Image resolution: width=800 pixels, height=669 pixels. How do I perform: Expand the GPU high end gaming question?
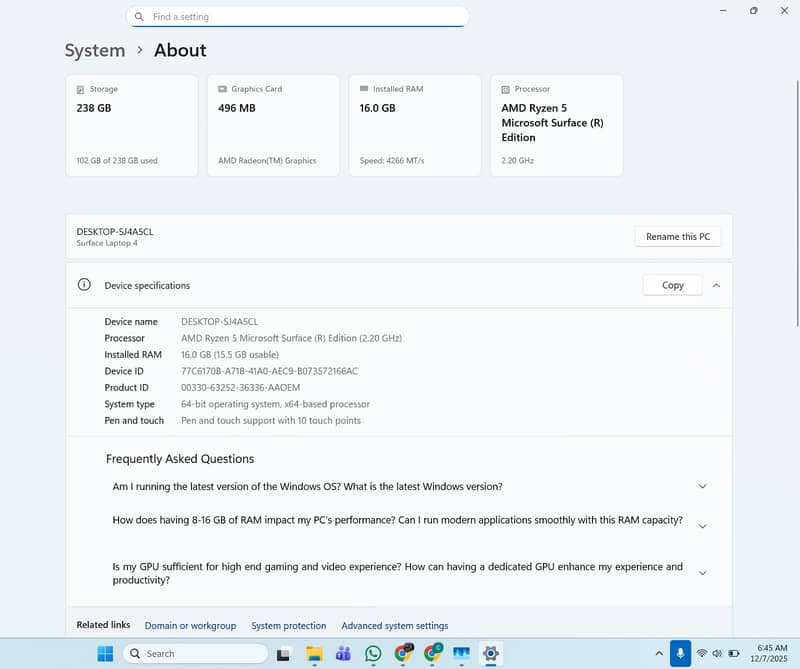coord(702,573)
